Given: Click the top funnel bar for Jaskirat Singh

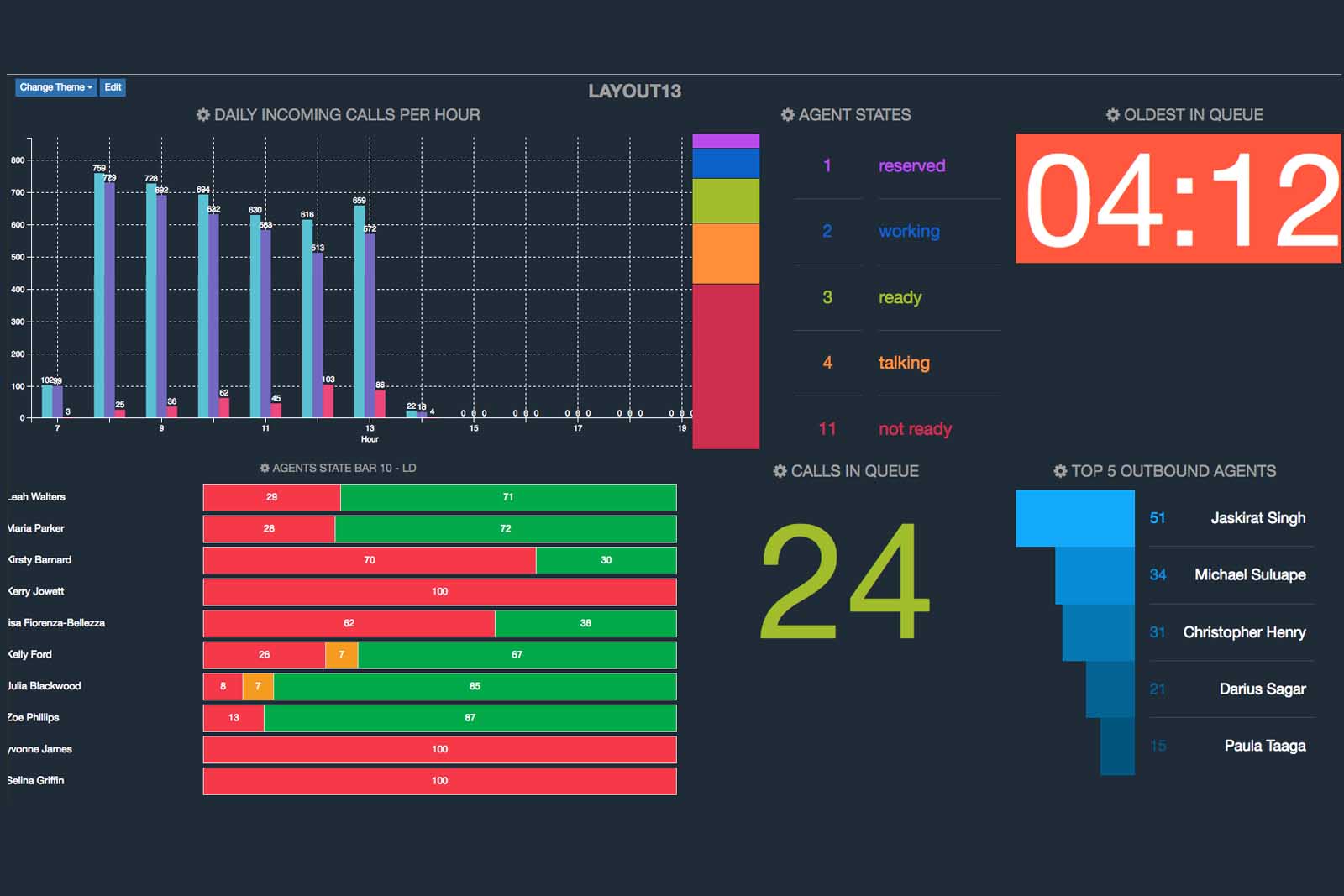Looking at the screenshot, I should (1075, 519).
